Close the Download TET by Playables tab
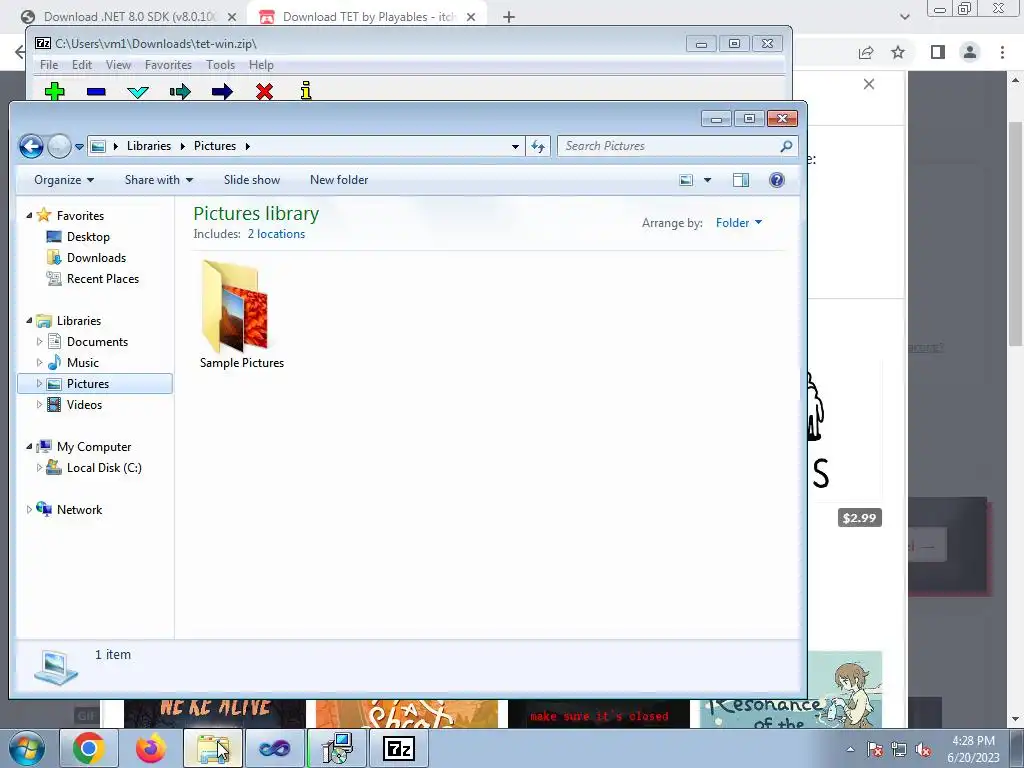Image resolution: width=1024 pixels, height=768 pixels. 471,17
